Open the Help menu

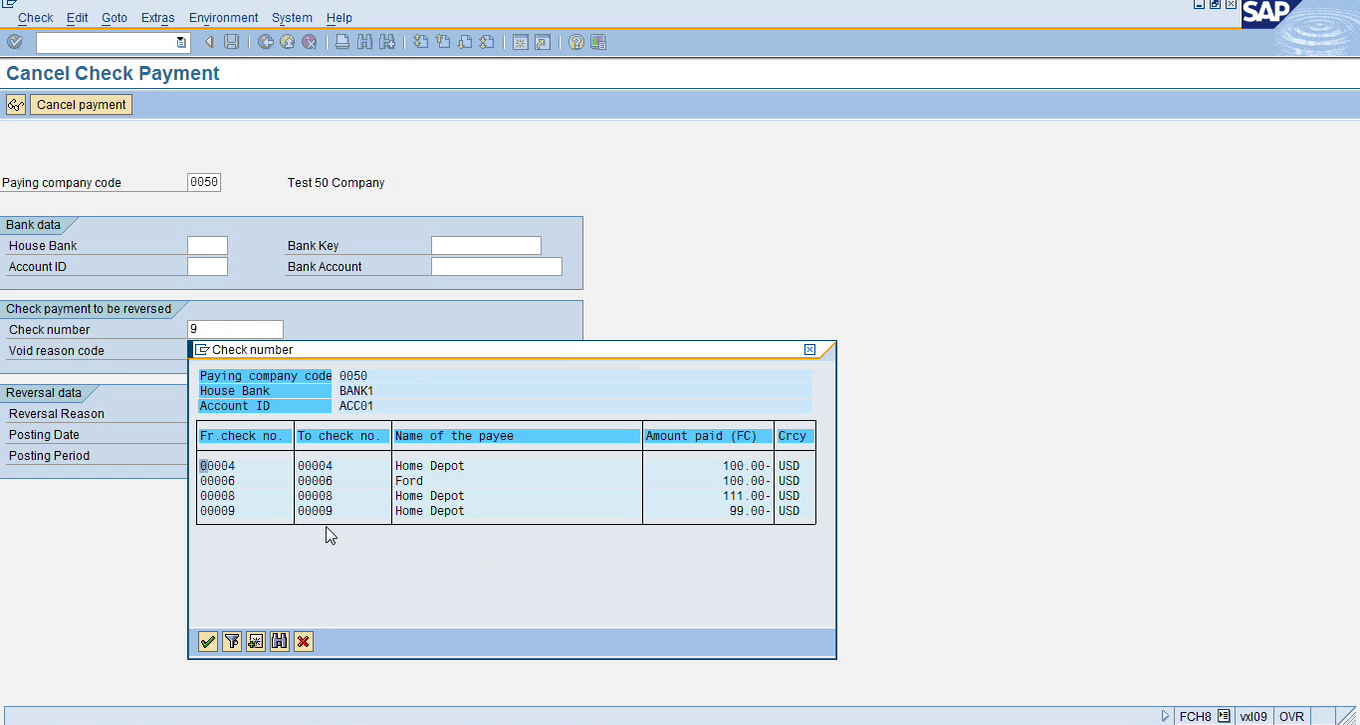[339, 18]
